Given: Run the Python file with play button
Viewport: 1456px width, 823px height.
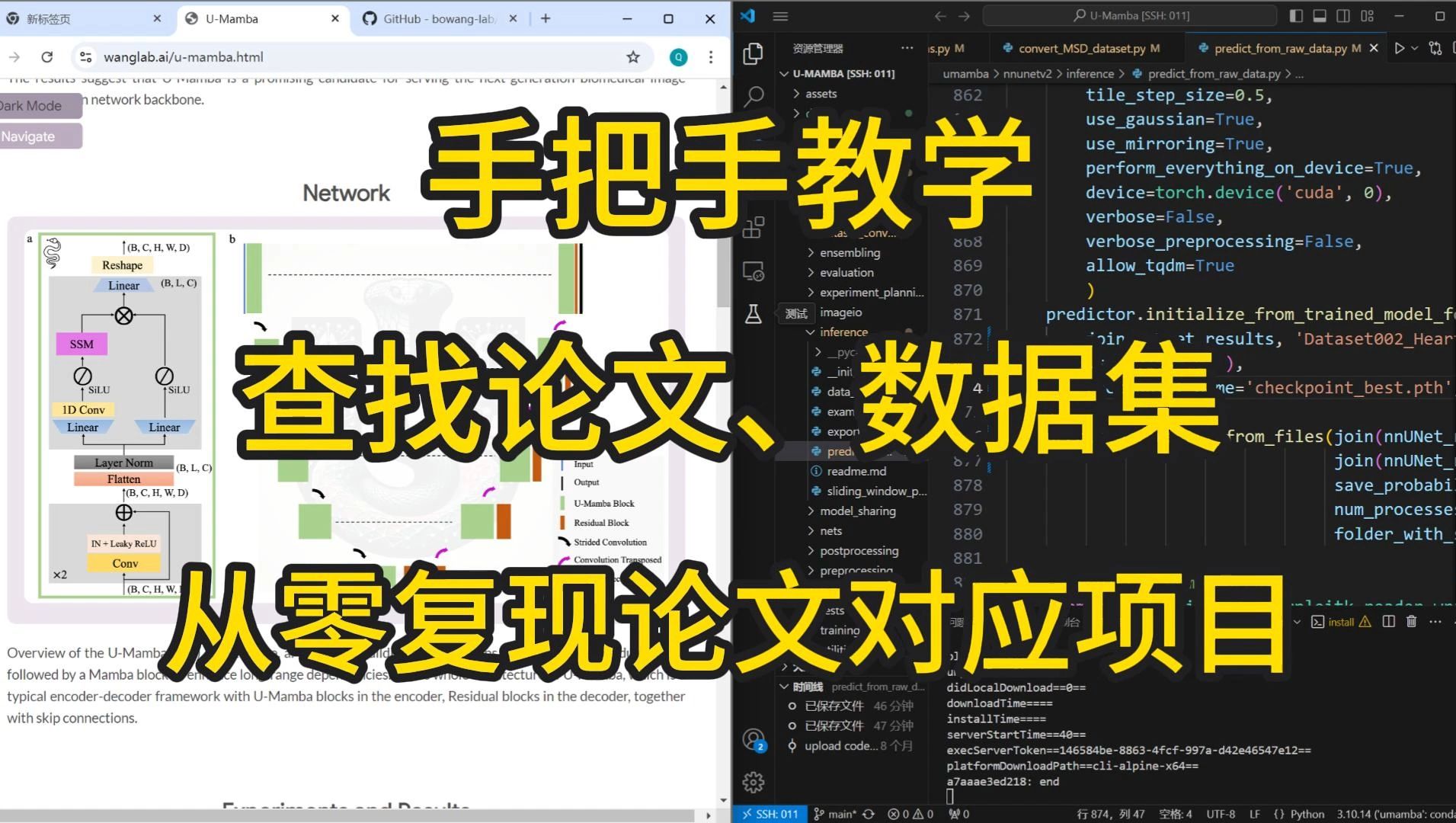Looking at the screenshot, I should pos(1399,48).
